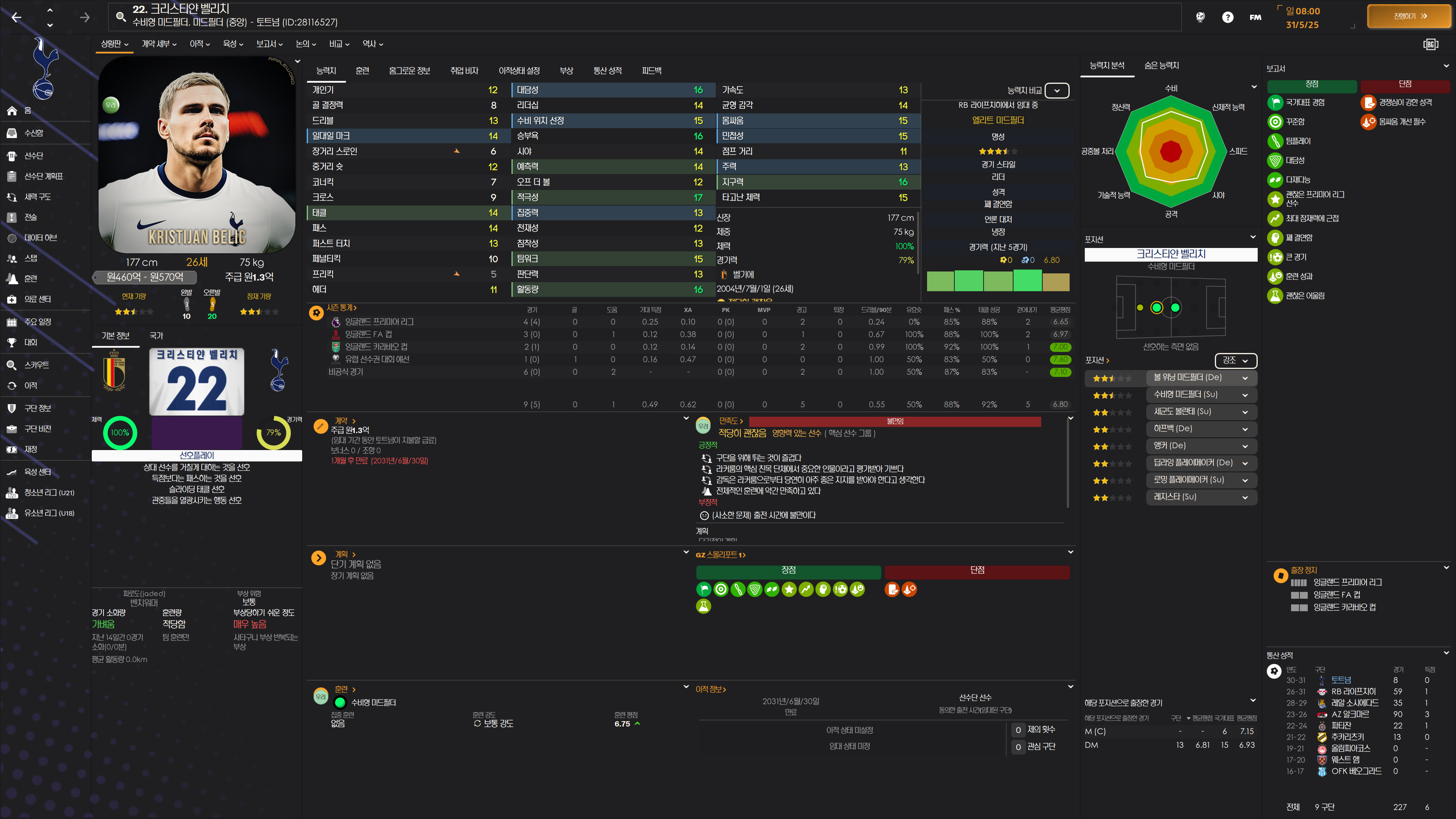This screenshot has height=819, width=1456.
Task: Open the 능력치 비교 dropdown
Action: pyautogui.click(x=1056, y=91)
